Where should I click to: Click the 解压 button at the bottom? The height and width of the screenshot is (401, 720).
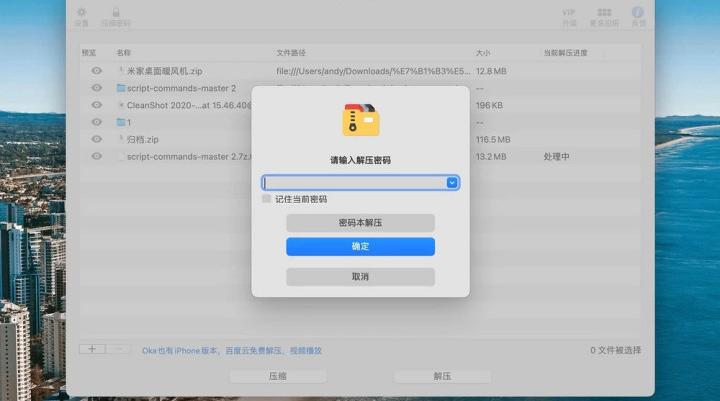click(442, 376)
